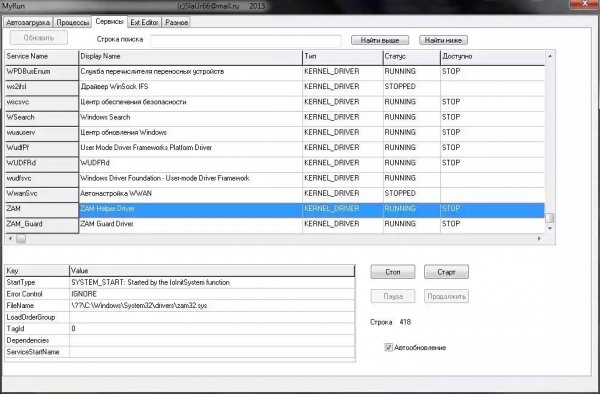
Task: Select the ServiceStartName property row
Action: click(180, 352)
